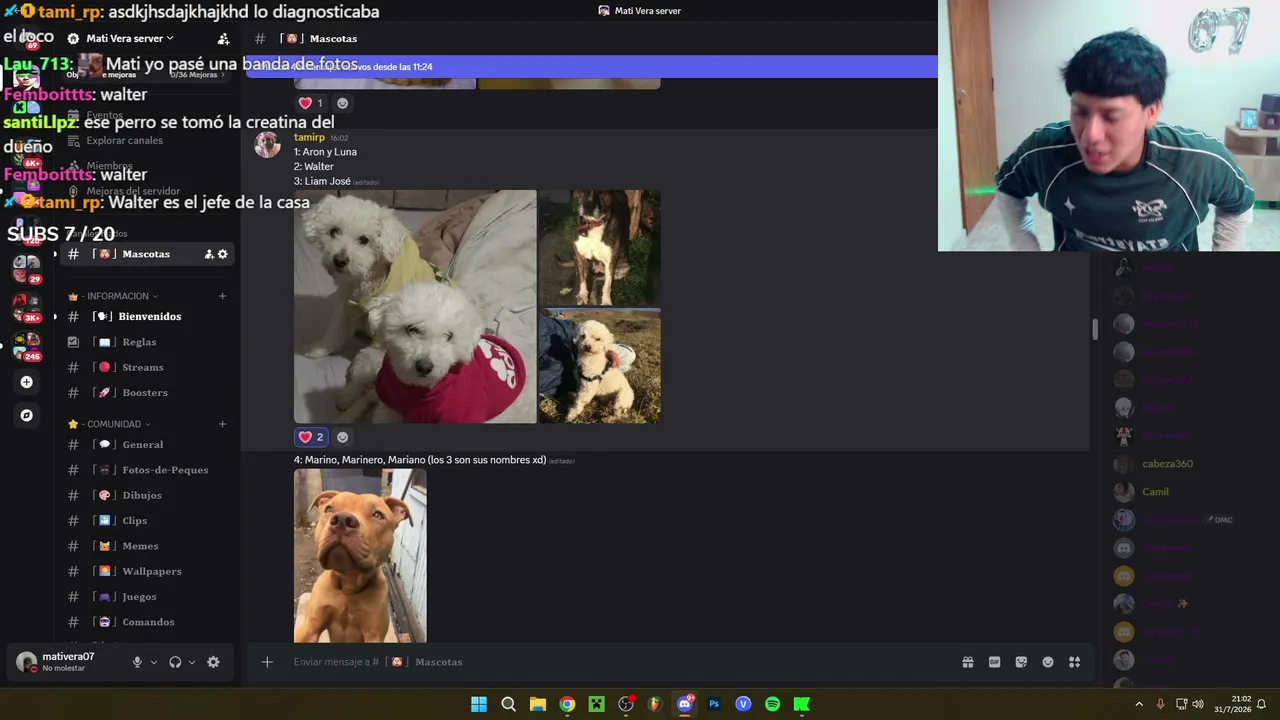This screenshot has height=720, width=1280.
Task: Add a channel to INFORMACION category
Action: click(222, 296)
